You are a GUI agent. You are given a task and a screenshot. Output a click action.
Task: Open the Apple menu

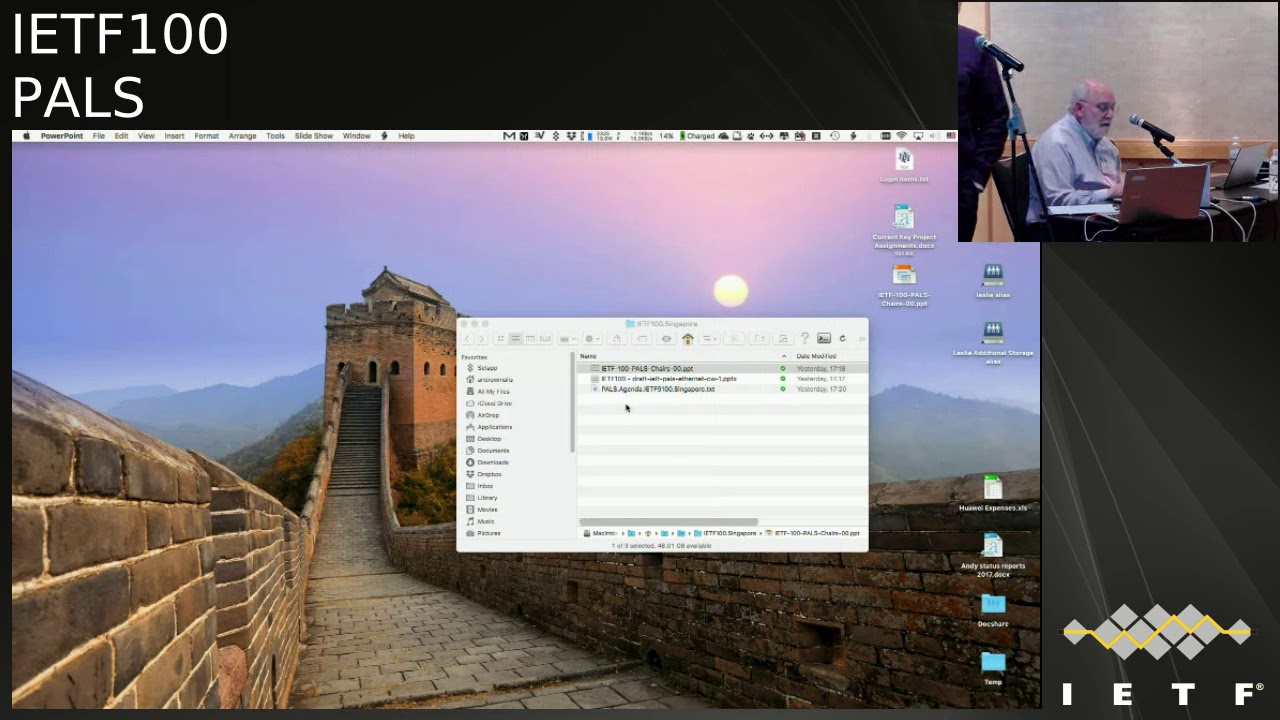click(x=26, y=136)
